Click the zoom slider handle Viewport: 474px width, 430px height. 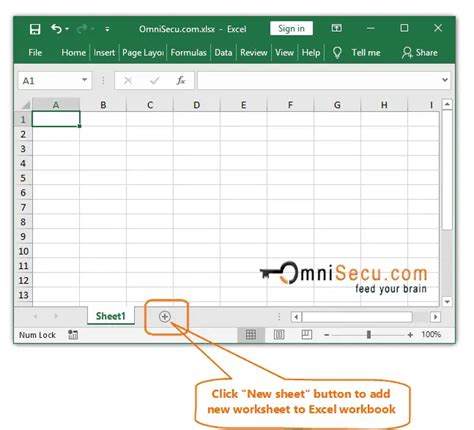(369, 334)
